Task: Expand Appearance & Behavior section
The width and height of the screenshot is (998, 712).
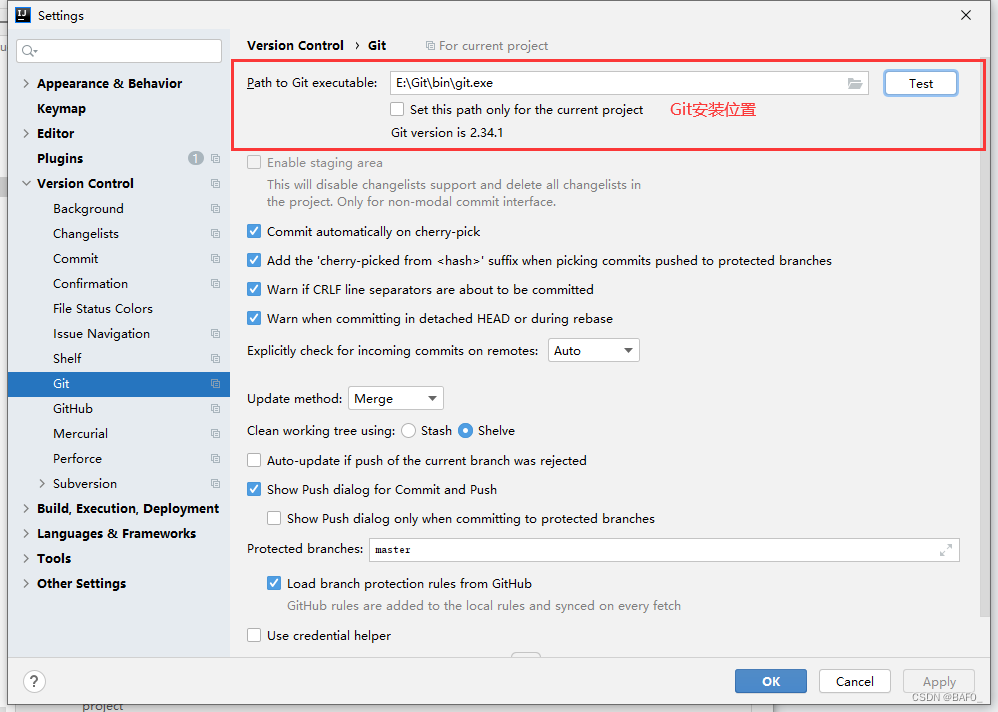Action: click(x=25, y=83)
